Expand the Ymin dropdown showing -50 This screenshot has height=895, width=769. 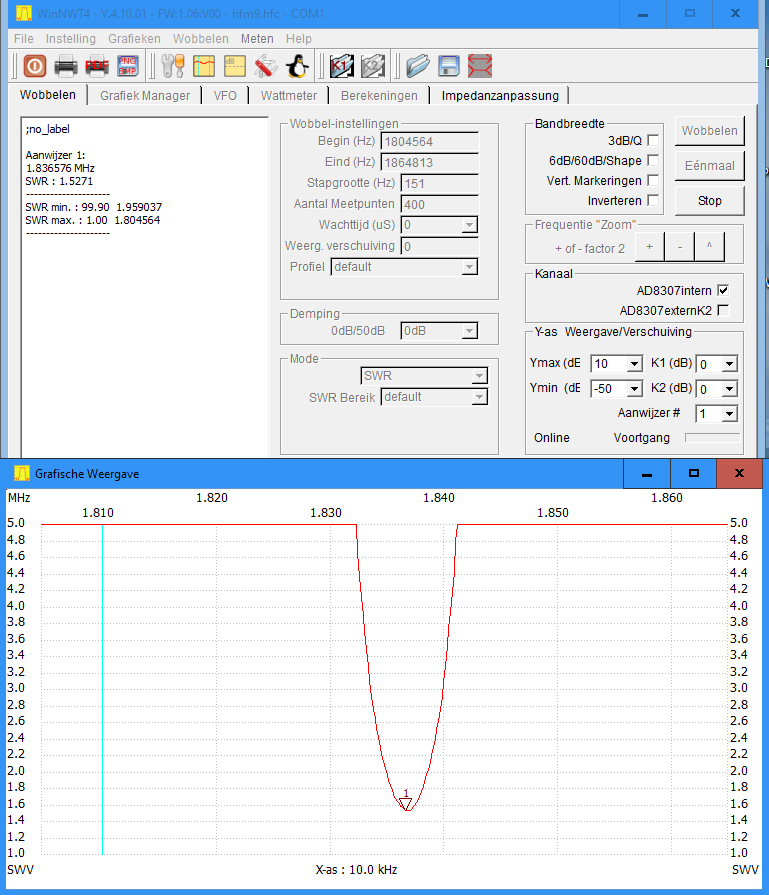[634, 389]
